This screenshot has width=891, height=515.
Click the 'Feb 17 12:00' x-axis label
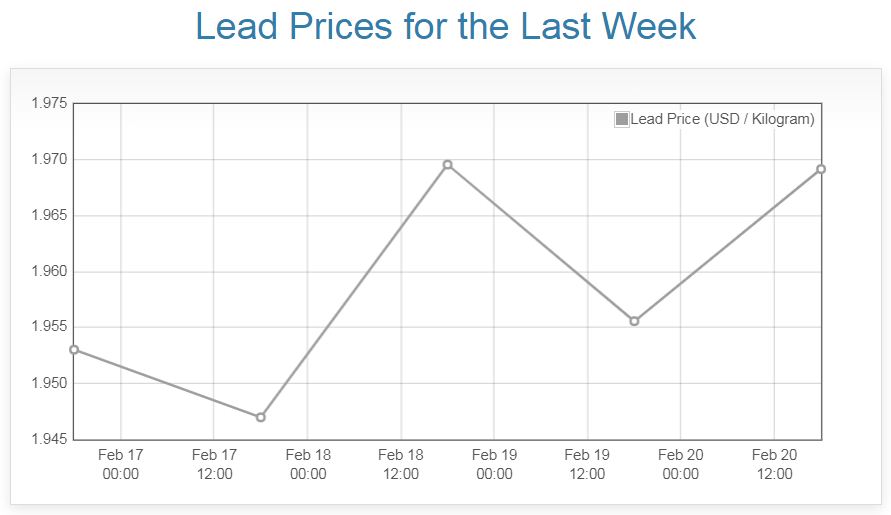pyautogui.click(x=214, y=464)
